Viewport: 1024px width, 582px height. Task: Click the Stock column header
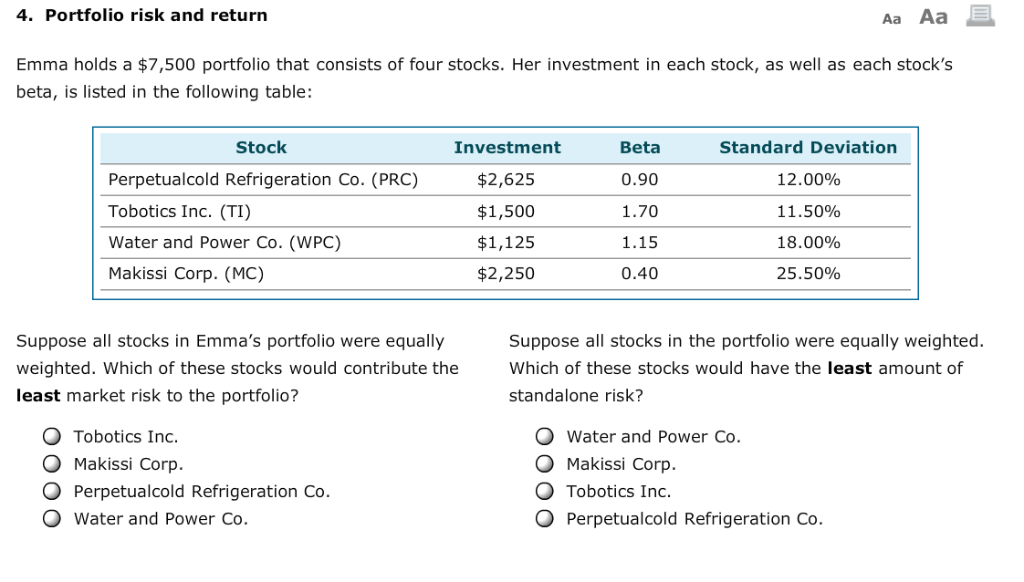point(261,148)
